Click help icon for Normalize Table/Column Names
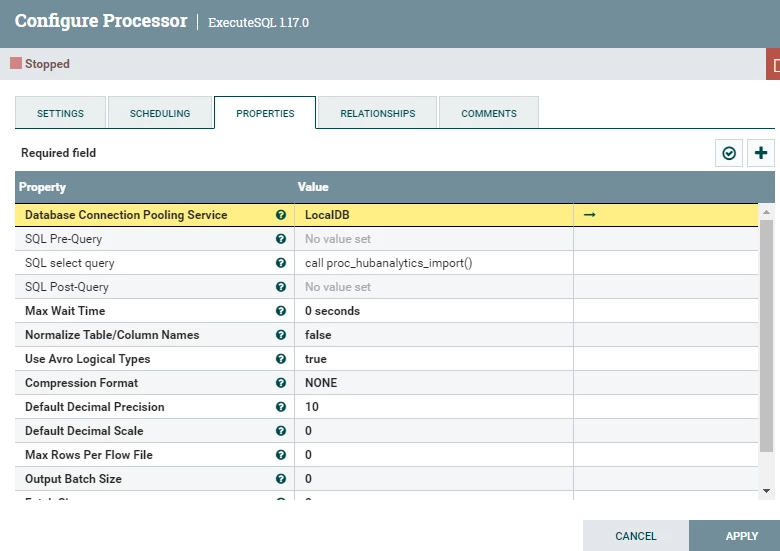 pyautogui.click(x=281, y=335)
